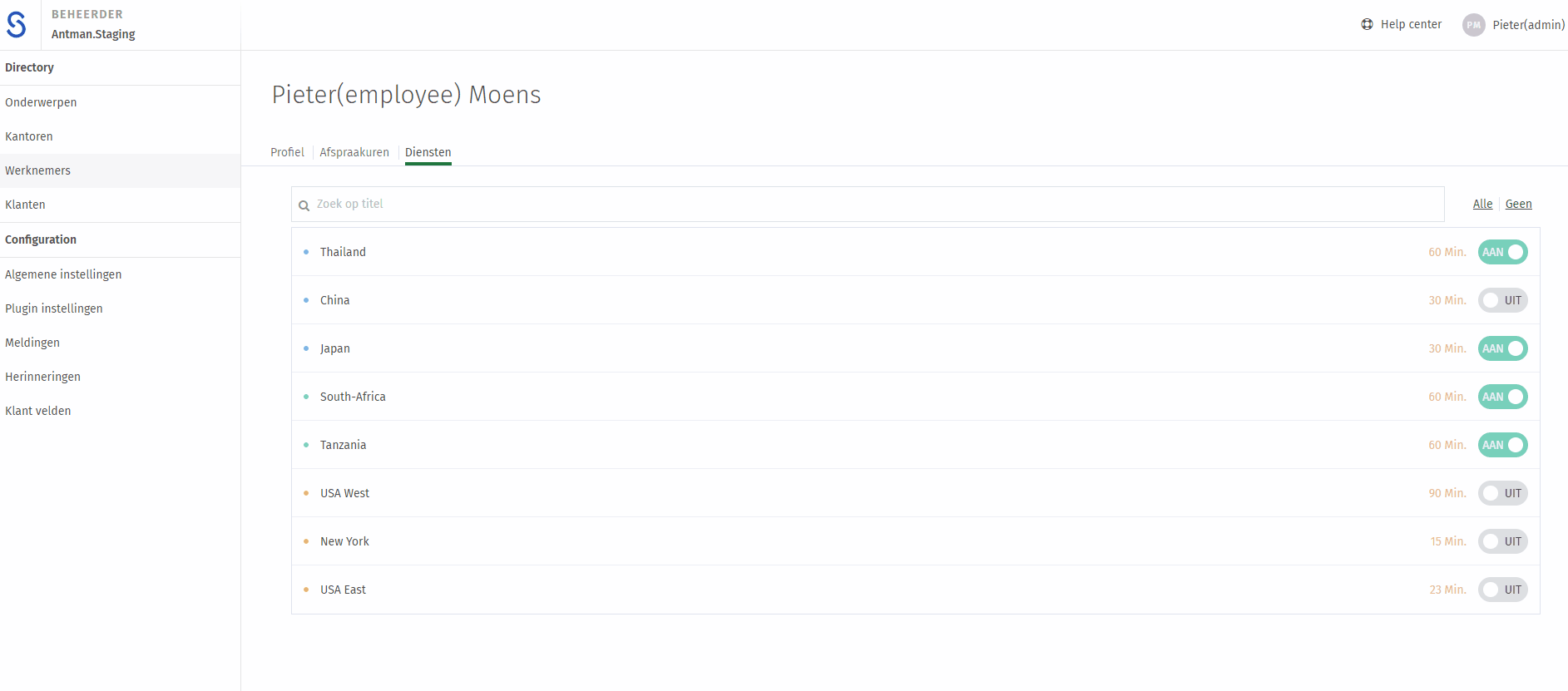Disable the Japan service toggle

tap(1502, 348)
